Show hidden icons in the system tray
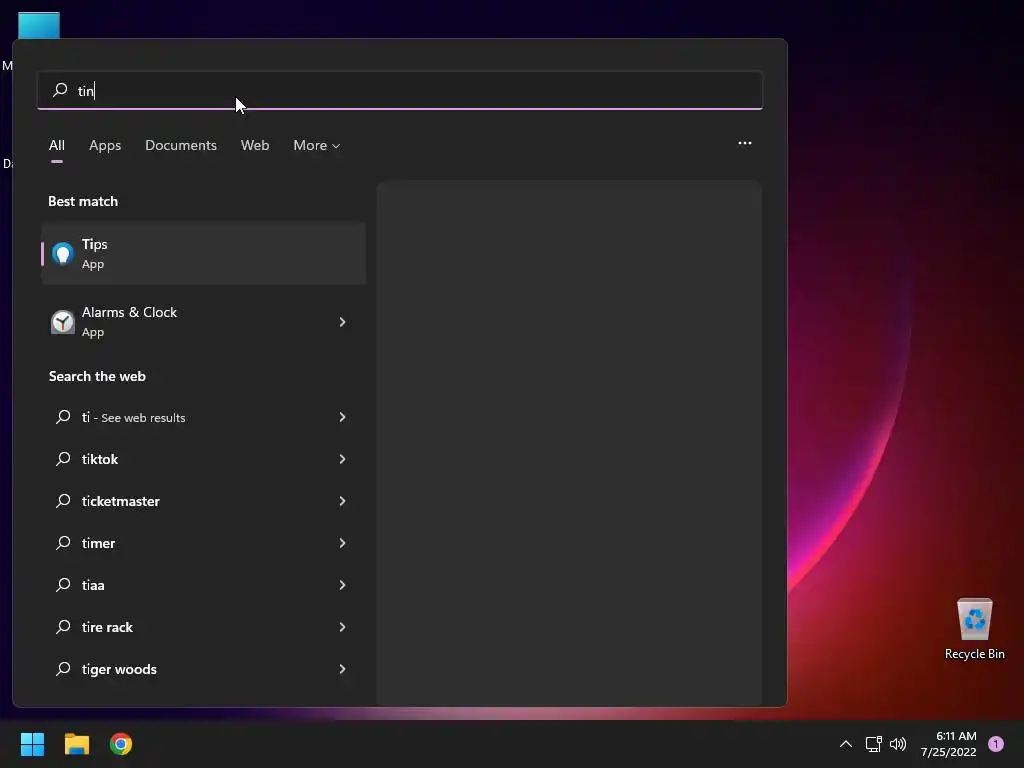The image size is (1024, 768). click(x=846, y=744)
